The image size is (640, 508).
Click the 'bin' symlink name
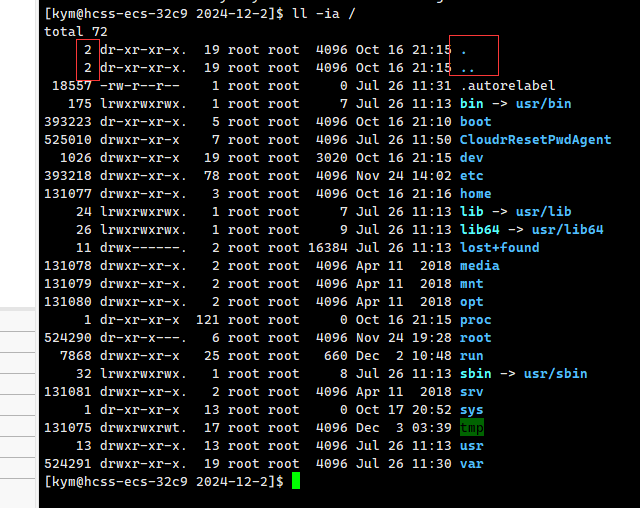471,104
